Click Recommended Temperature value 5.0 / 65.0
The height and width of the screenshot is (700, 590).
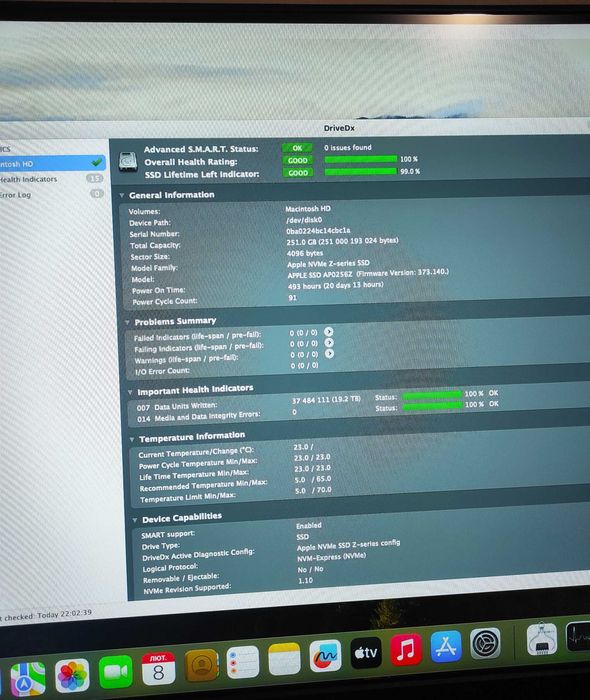point(312,479)
